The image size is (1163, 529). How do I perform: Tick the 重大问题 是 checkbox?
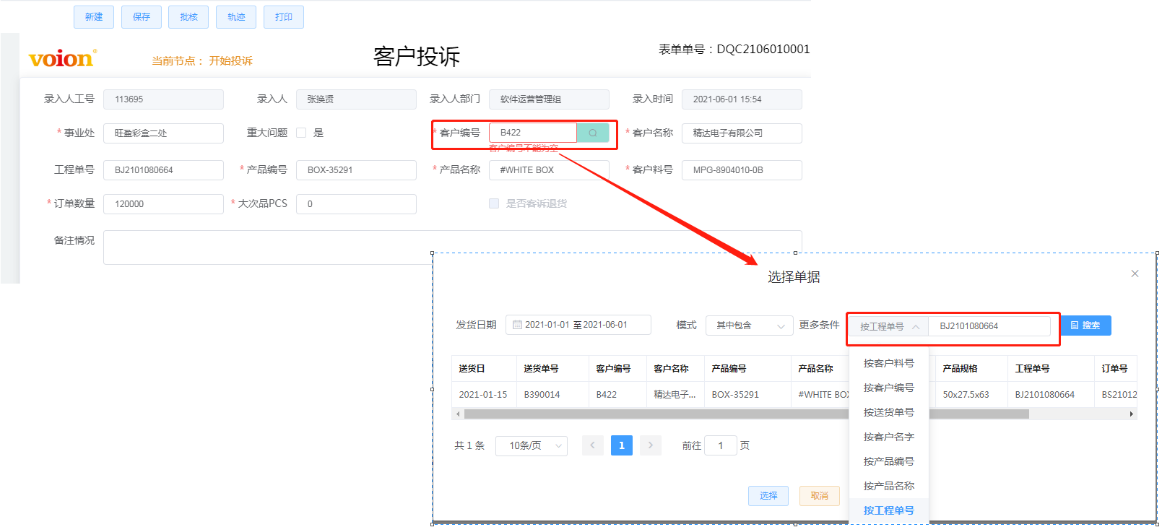(301, 133)
